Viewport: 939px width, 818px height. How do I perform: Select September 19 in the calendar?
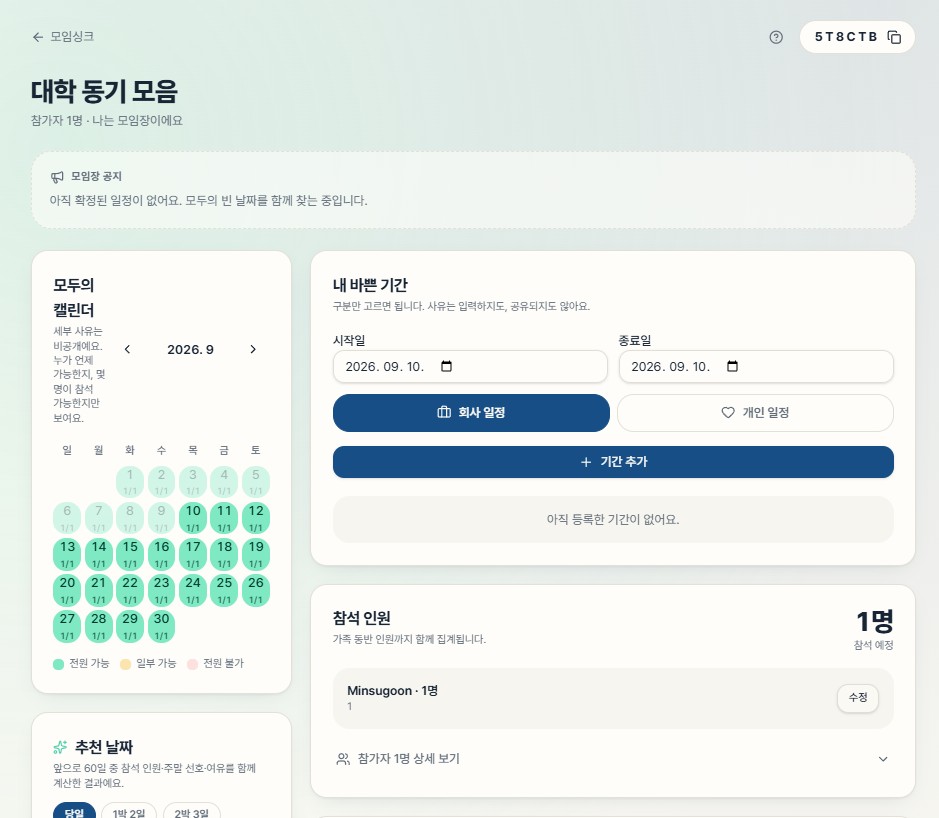tap(256, 554)
